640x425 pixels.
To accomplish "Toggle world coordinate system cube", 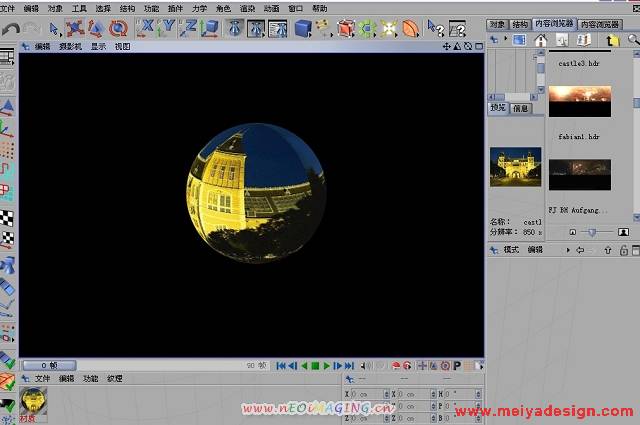I will [210, 29].
